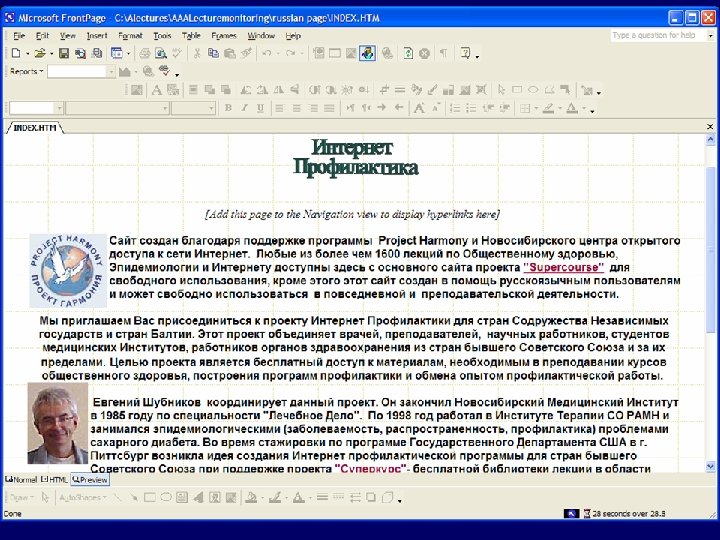Open the highlight color dropdown arrow
720x540 pixels.
click(x=560, y=108)
